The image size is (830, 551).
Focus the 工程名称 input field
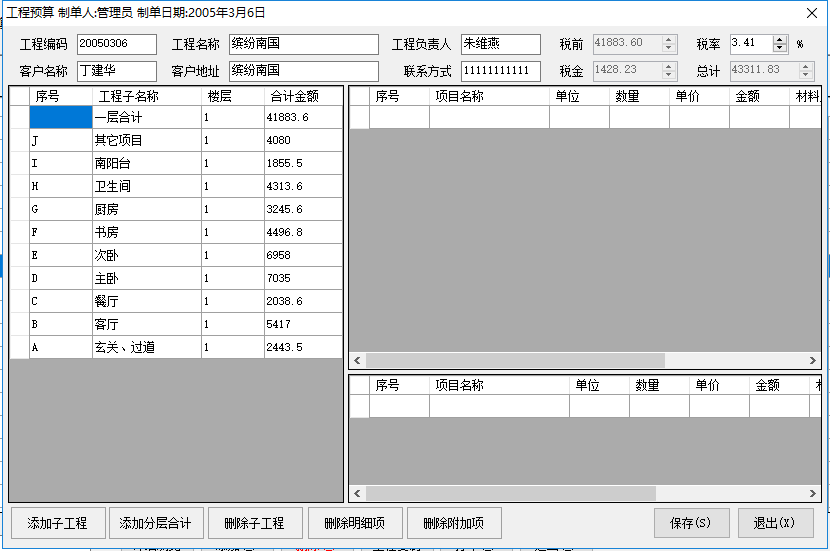304,44
